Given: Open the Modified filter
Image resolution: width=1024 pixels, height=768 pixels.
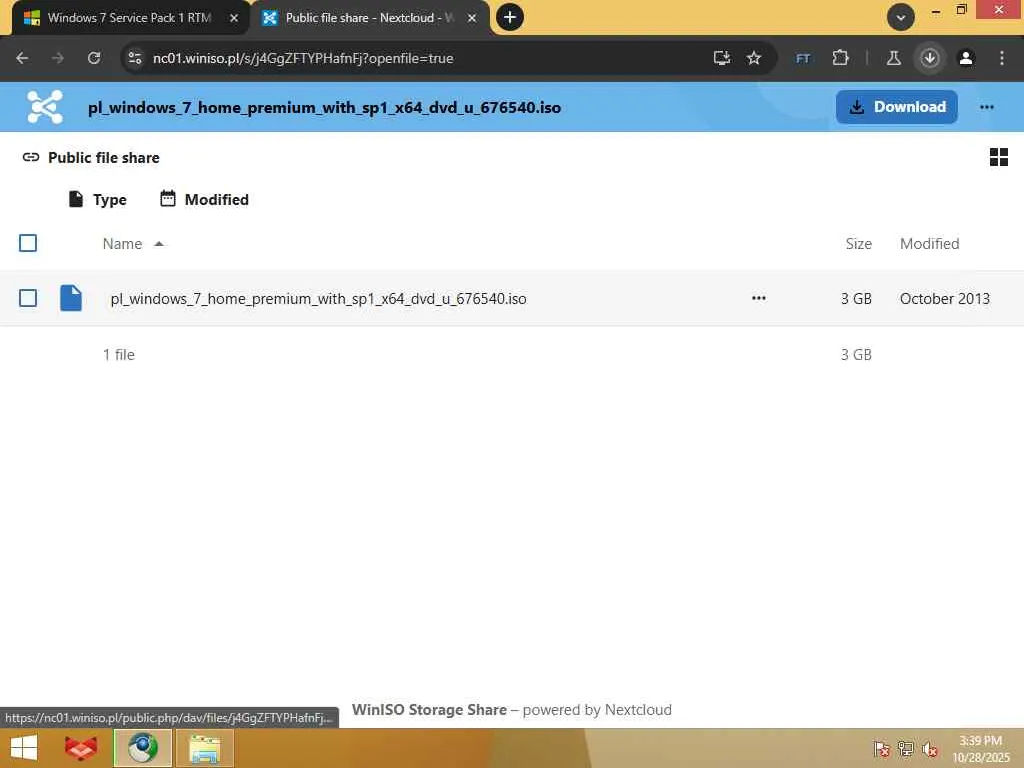Looking at the screenshot, I should 204,199.
